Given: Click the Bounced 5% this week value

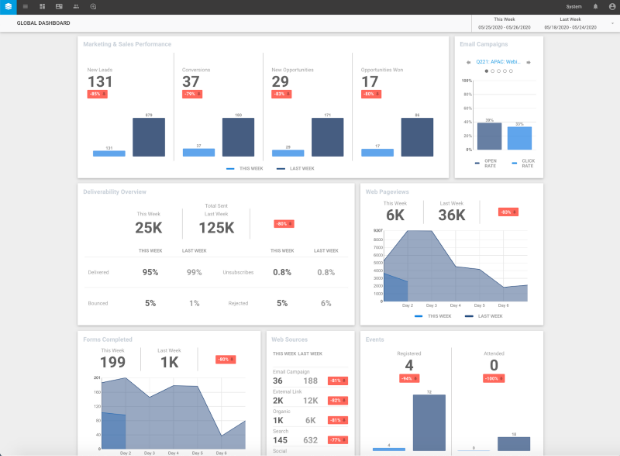Looking at the screenshot, I should [x=150, y=303].
